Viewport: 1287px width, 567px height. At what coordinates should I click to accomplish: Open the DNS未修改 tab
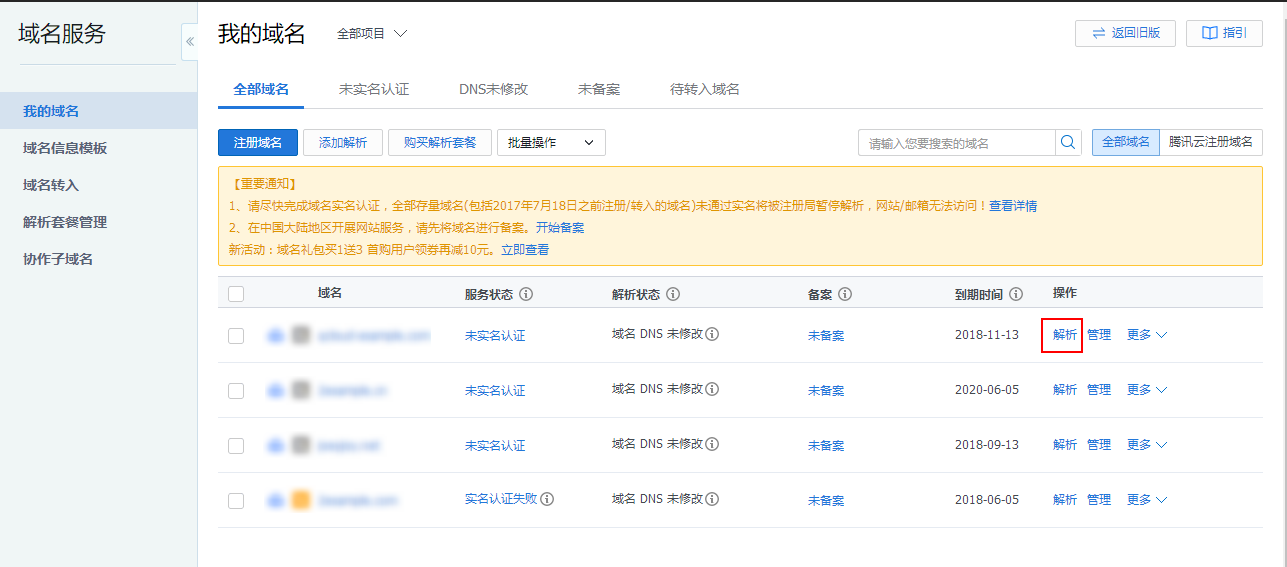click(493, 89)
